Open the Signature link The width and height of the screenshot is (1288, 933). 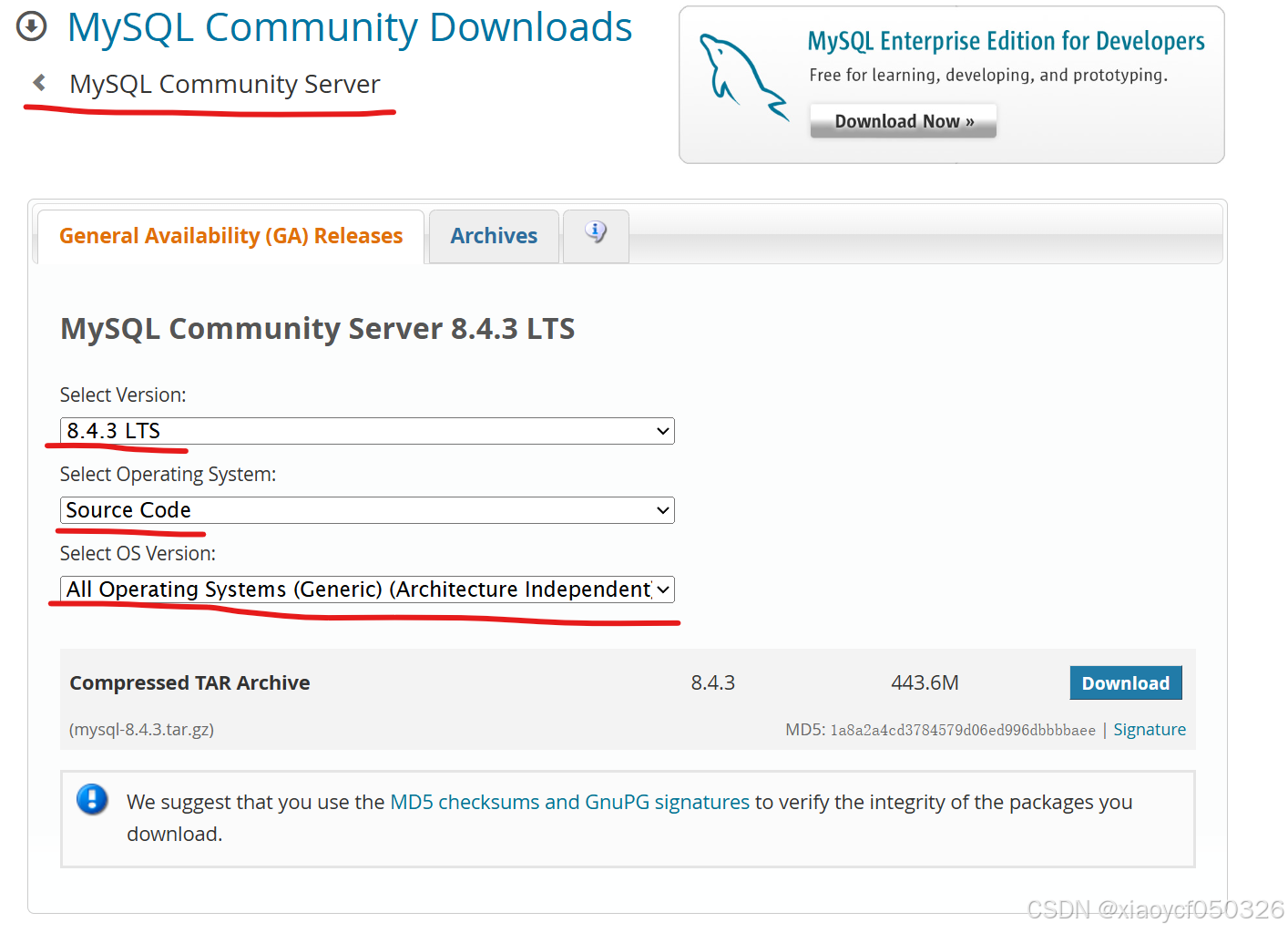(x=1150, y=730)
